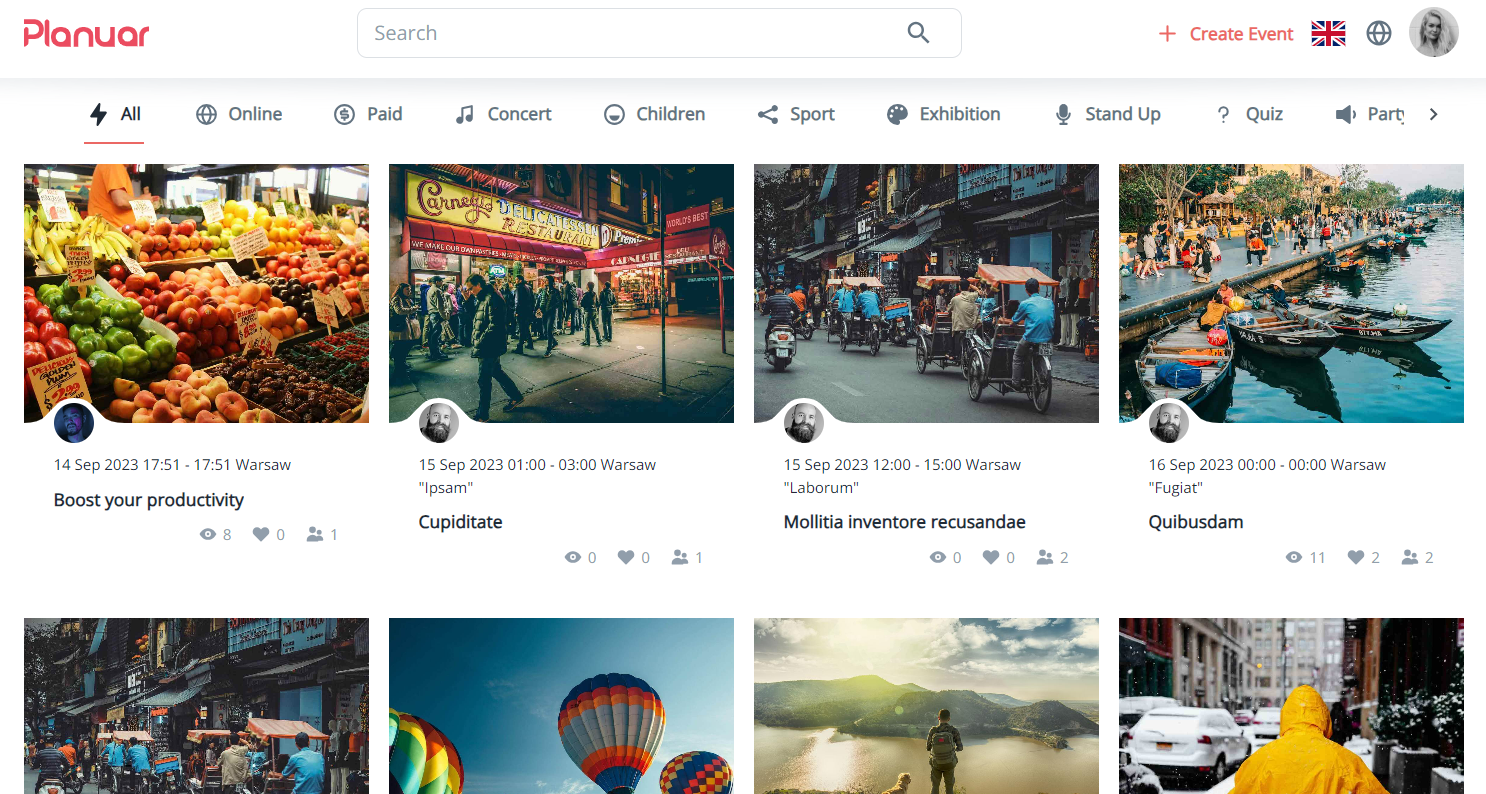Click views eye icon on Quibusdam card
The height and width of the screenshot is (794, 1486).
(1294, 557)
